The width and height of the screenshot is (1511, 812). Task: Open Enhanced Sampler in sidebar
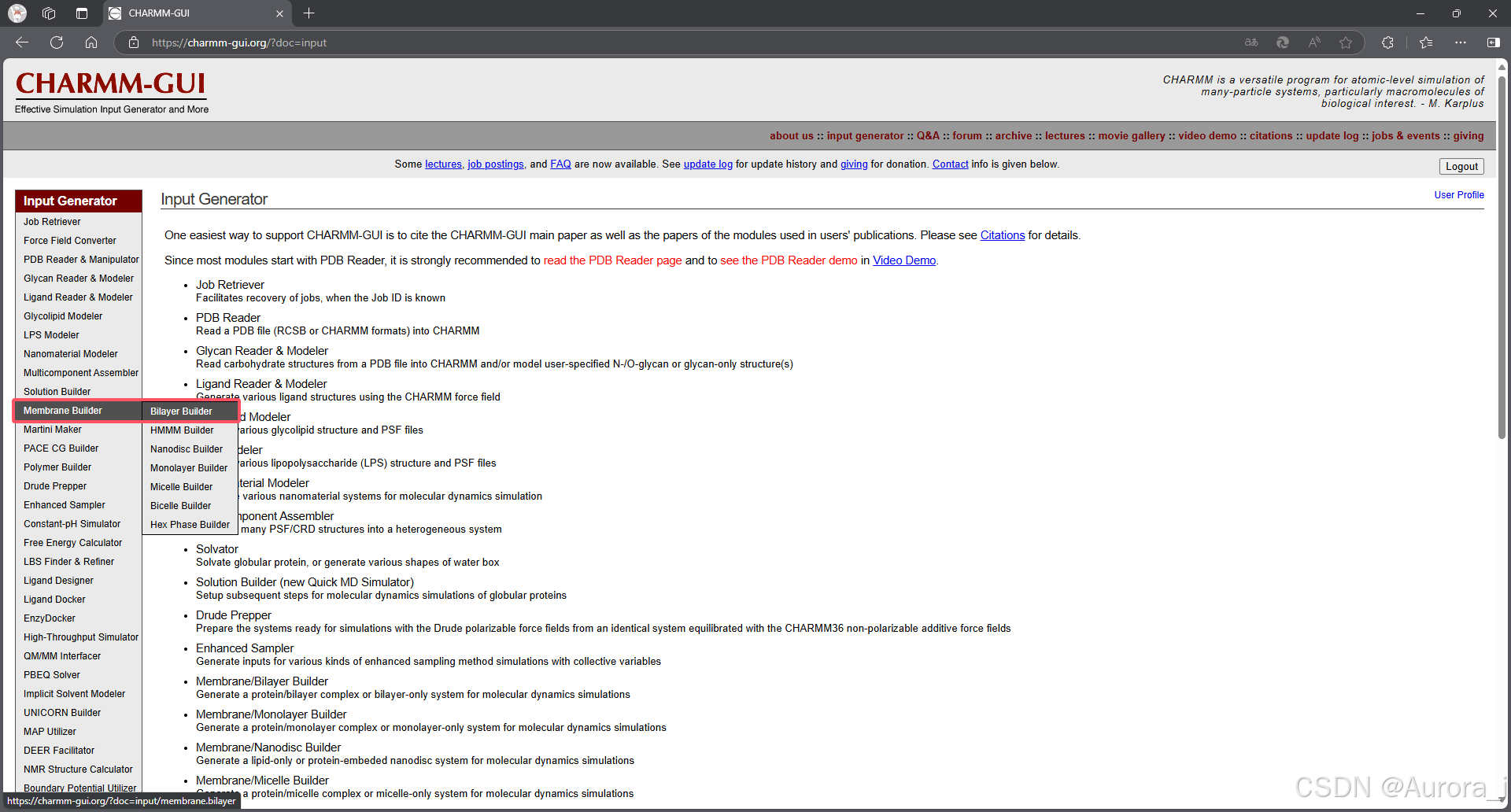point(79,505)
